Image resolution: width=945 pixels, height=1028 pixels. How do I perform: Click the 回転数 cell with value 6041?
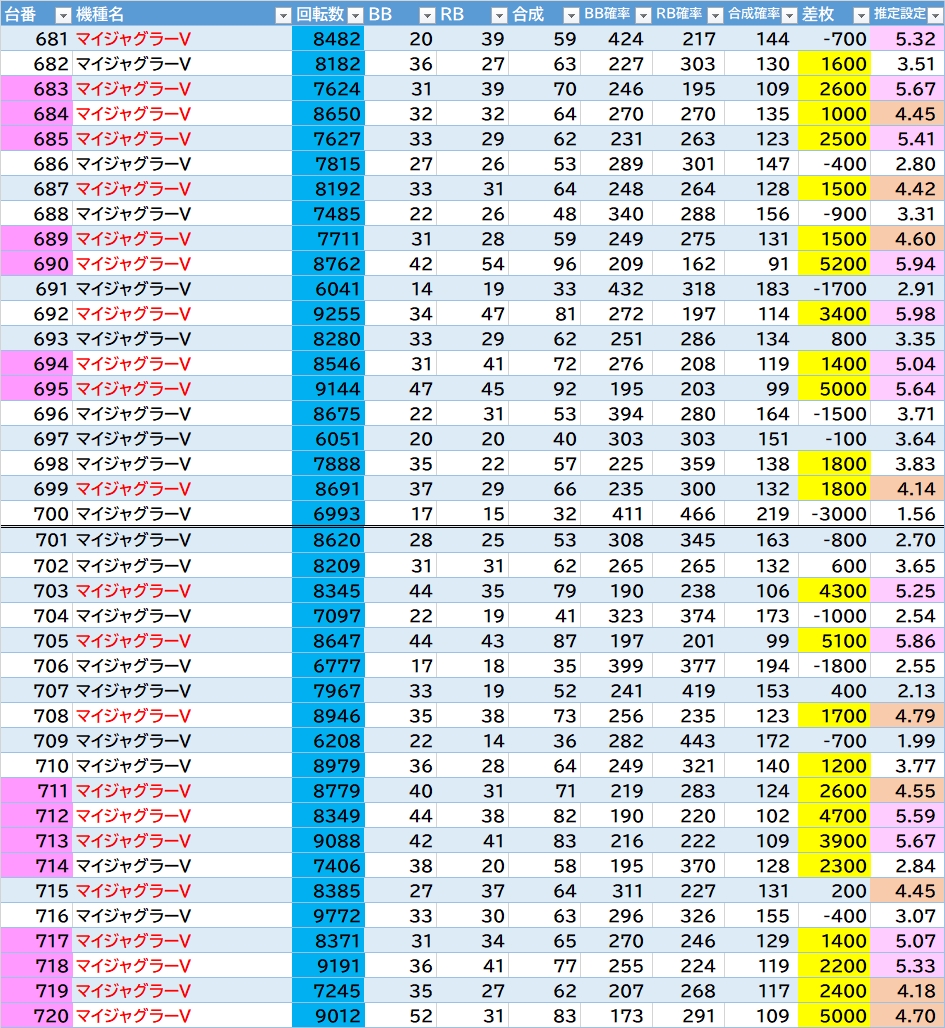pyautogui.click(x=329, y=289)
